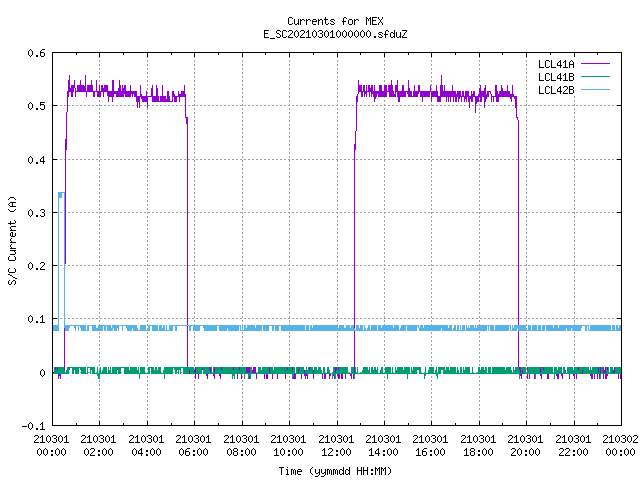Screen dimensions: 640x480
Task: Click the x-axis tick 210301 02:00
Action: click(98, 446)
